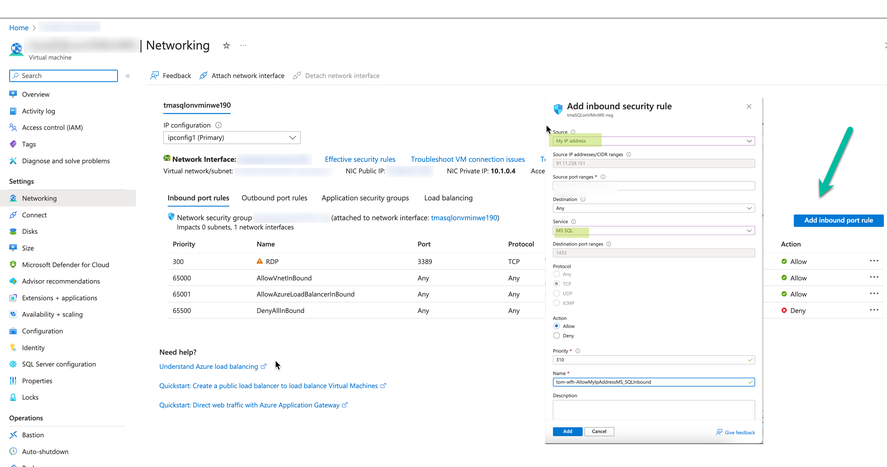Click the Disks icon in the sidebar
The image size is (887, 467).
pos(13,231)
